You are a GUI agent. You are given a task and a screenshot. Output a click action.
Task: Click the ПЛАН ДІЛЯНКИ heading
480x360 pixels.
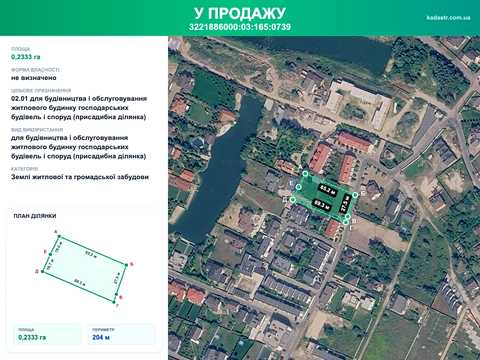pos(35,216)
